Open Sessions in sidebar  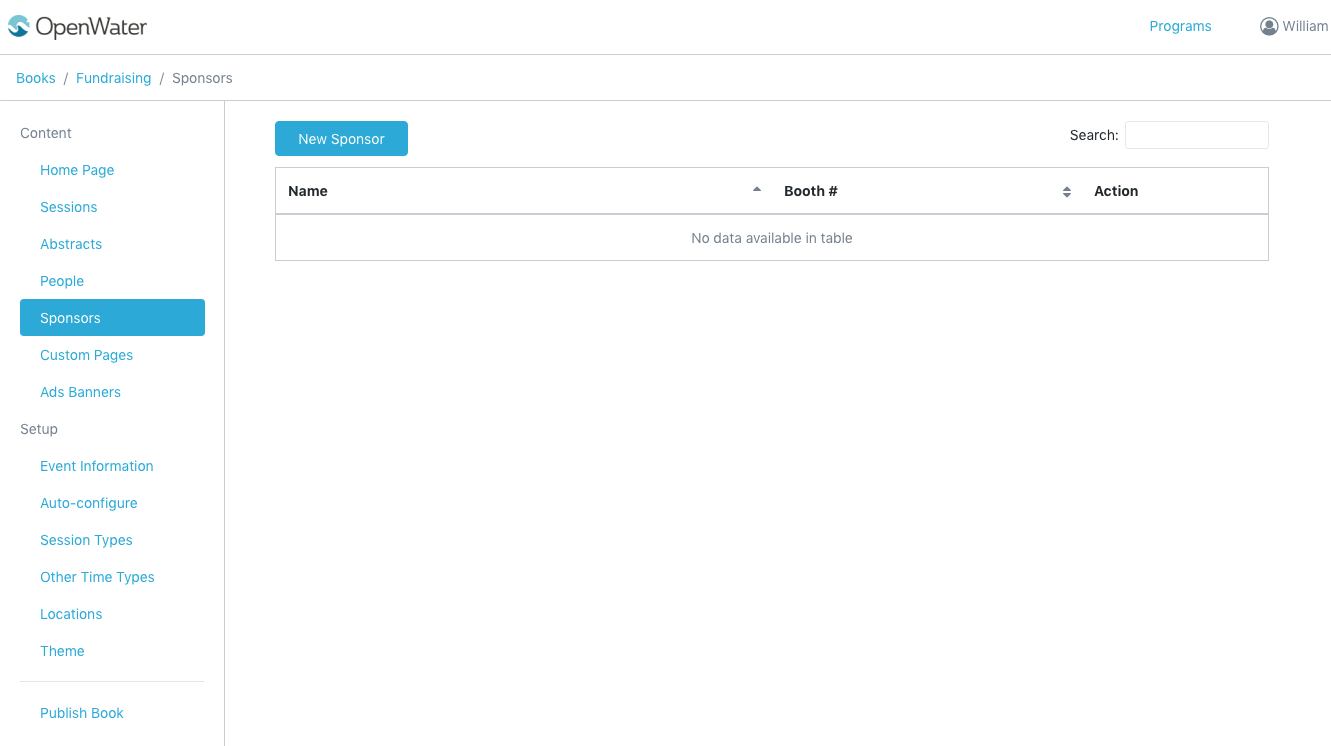coord(68,207)
